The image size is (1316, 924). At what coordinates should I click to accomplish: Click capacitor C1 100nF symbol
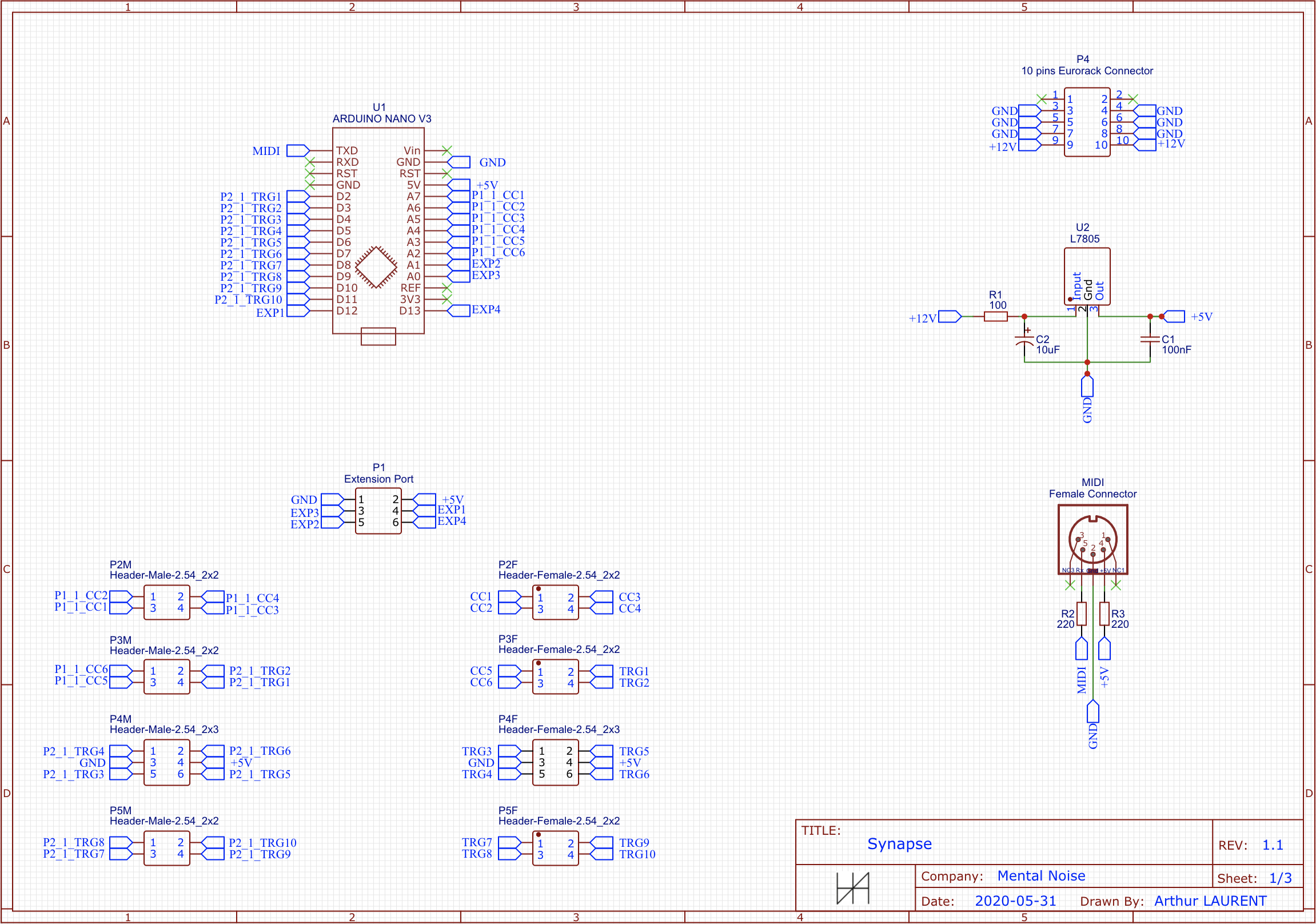[1149, 339]
